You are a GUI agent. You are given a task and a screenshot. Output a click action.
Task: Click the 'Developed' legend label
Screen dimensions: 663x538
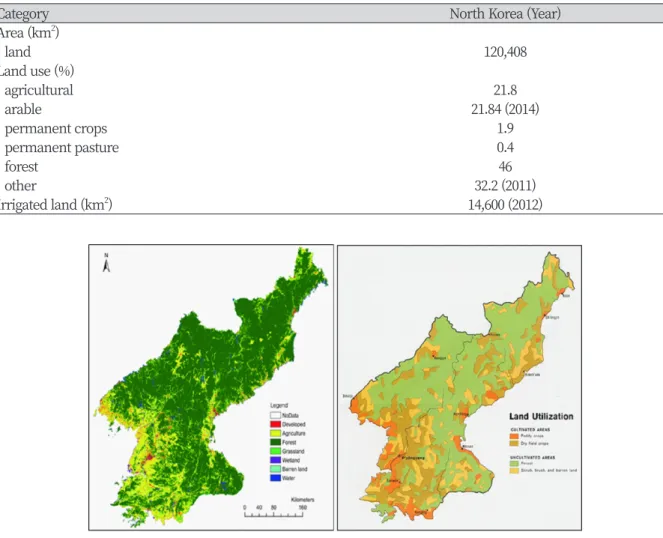[x=294, y=424]
